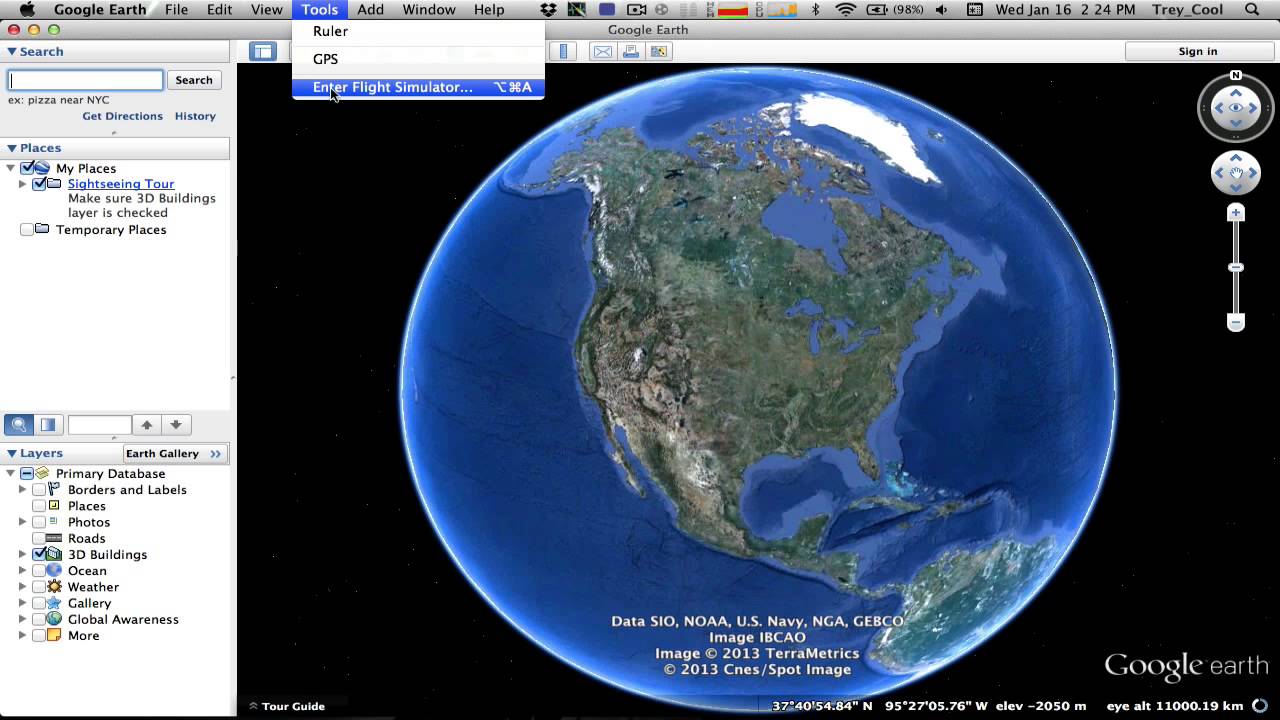Enable the Borders and Labels layer checkbox

pos(39,490)
